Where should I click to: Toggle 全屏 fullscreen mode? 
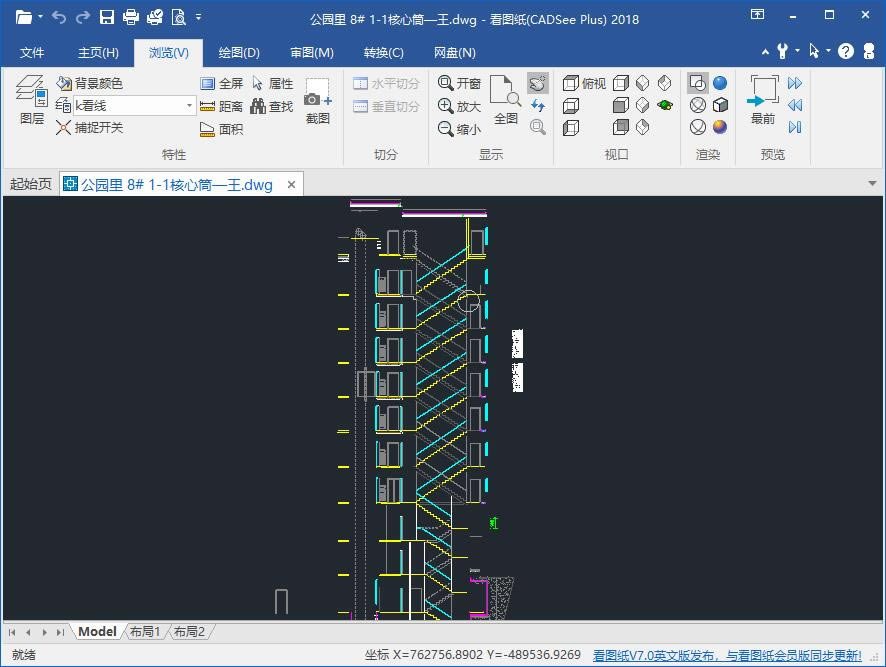click(221, 84)
